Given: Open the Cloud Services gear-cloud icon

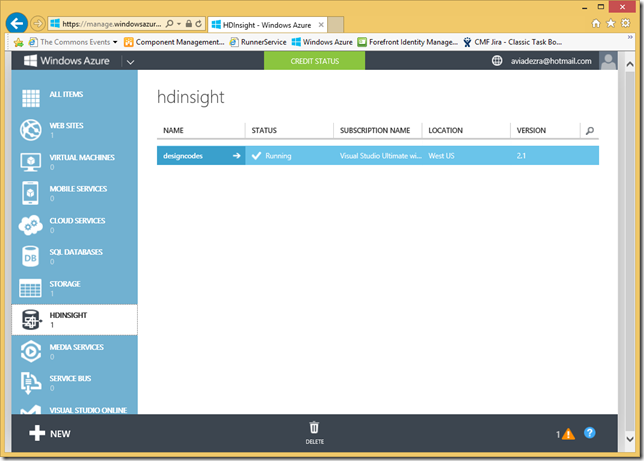Looking at the screenshot, I should (30, 225).
